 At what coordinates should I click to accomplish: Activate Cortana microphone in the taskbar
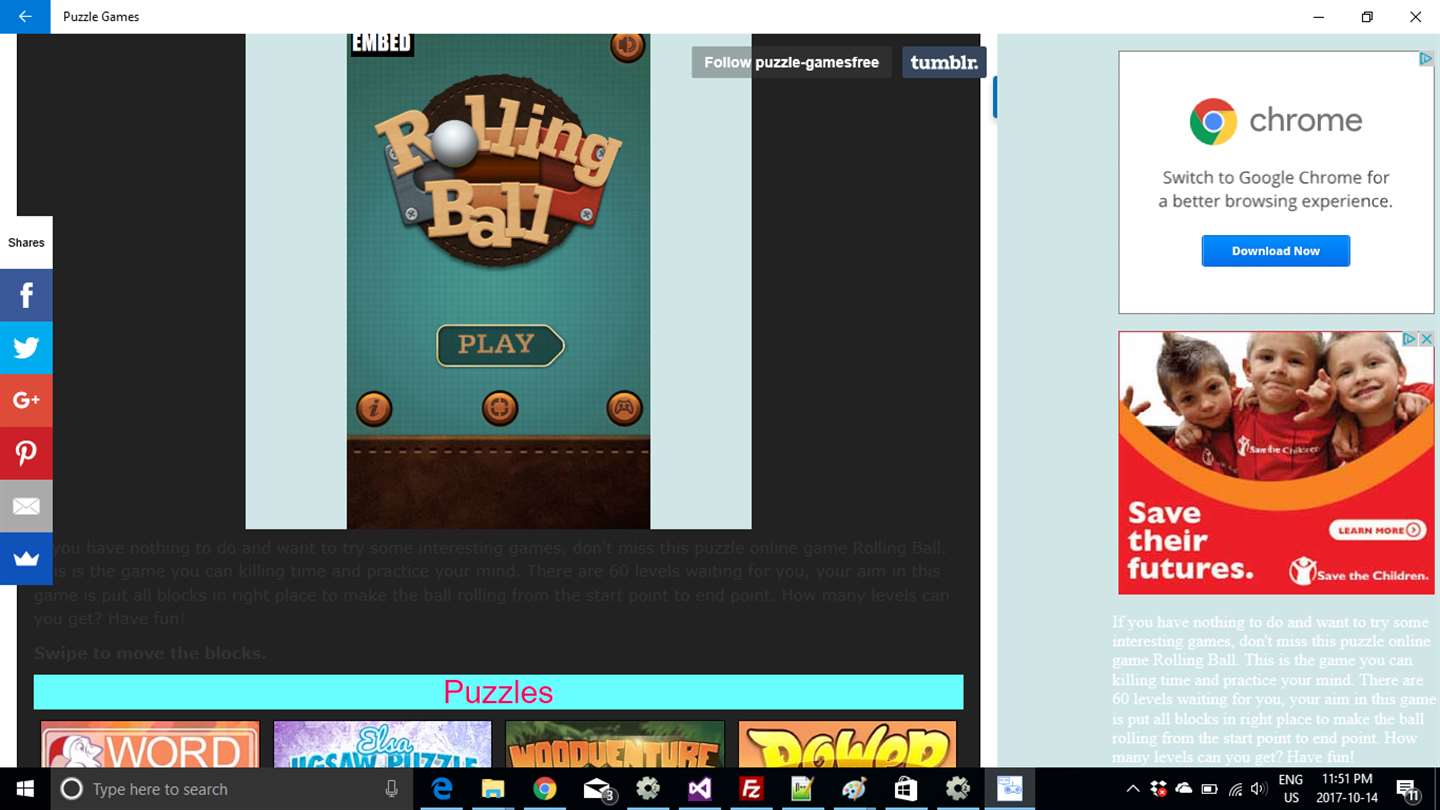tap(392, 789)
